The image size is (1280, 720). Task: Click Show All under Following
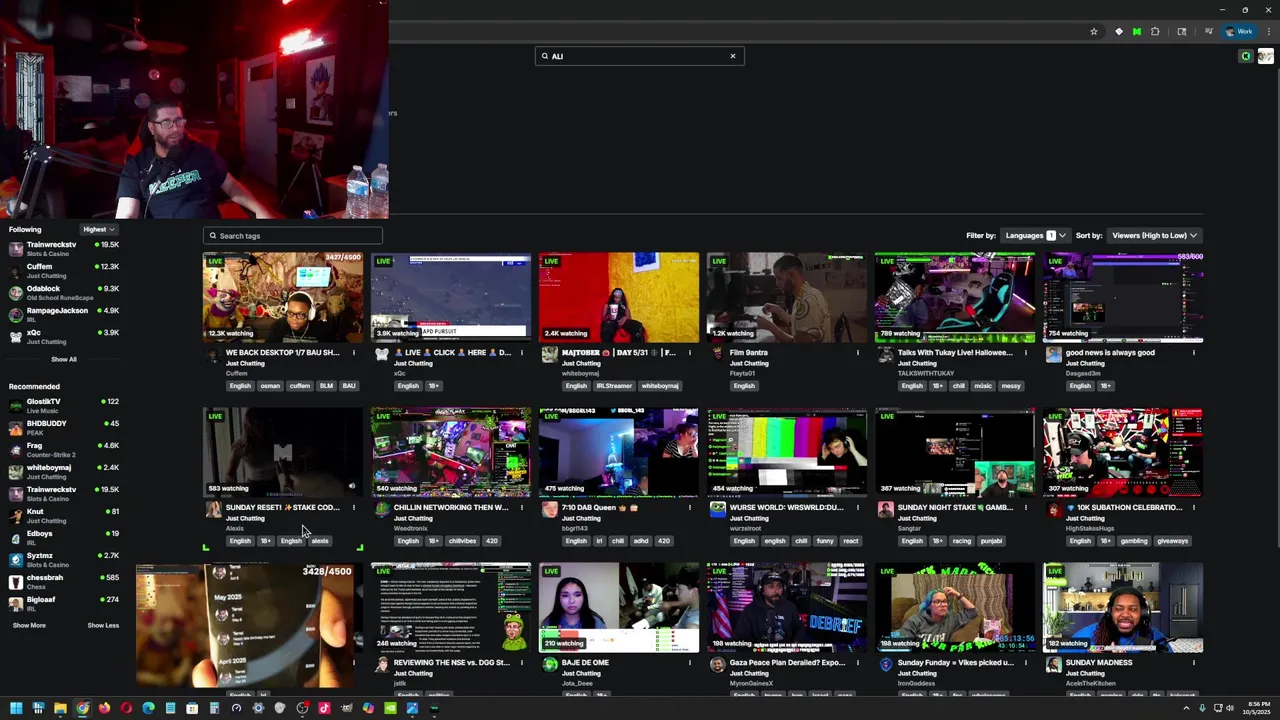point(64,359)
